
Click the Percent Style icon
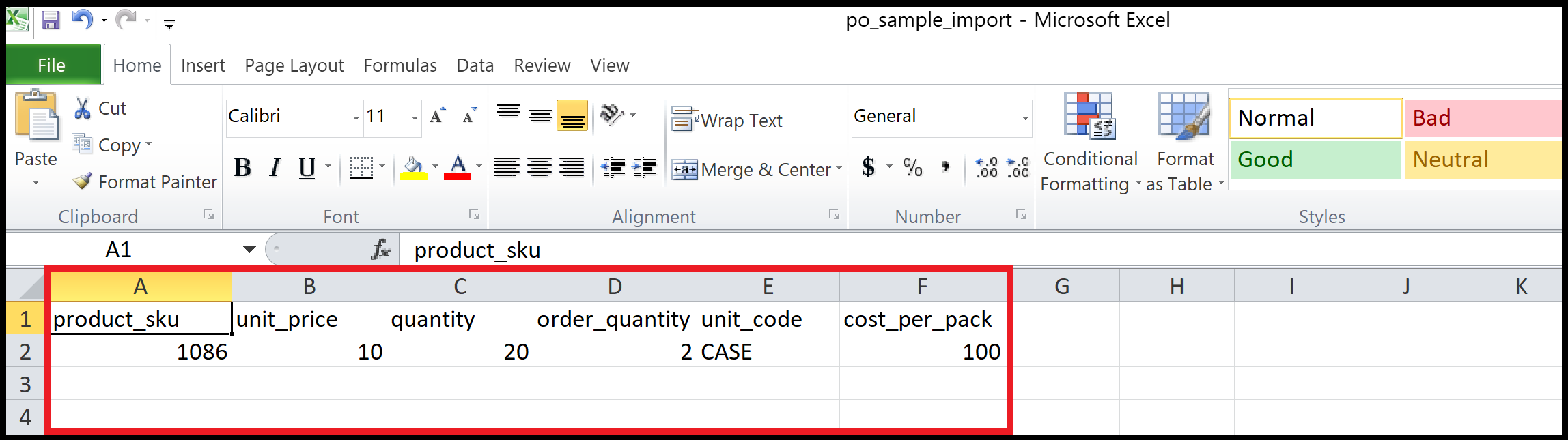912,167
